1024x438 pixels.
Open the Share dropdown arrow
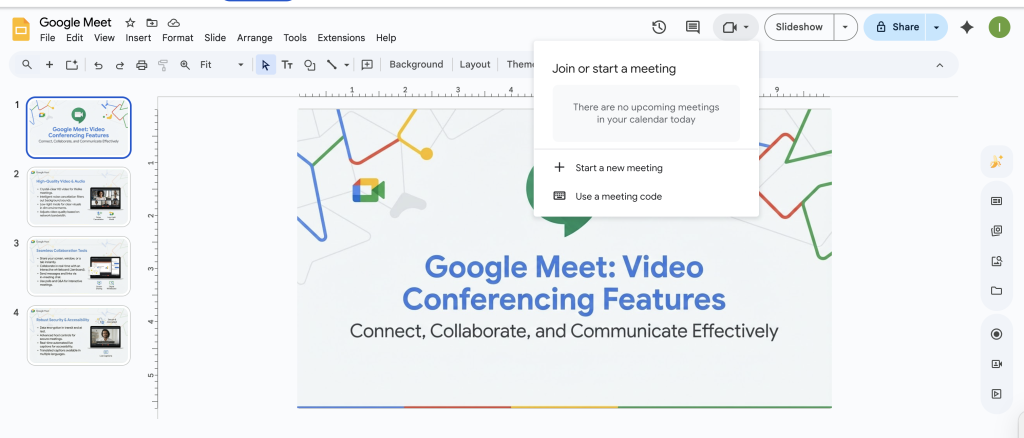(x=937, y=27)
